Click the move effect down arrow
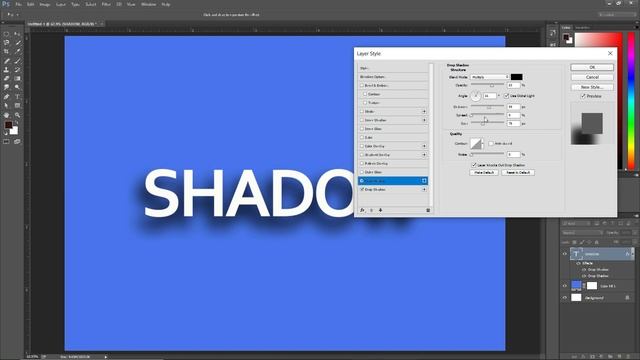 pyautogui.click(x=380, y=210)
